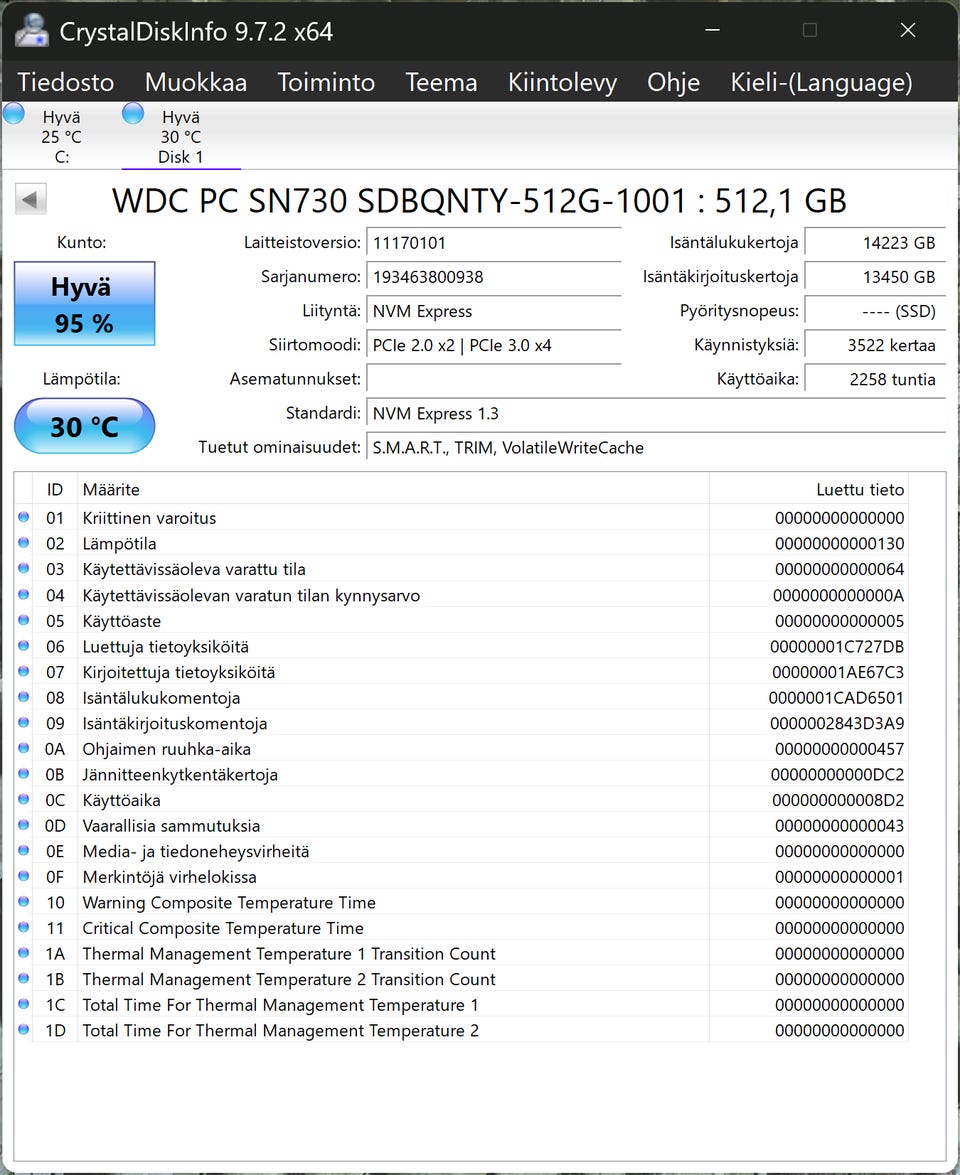Screen dimensions: 960x1175
Task: Open the Ohje help menu
Action: point(673,82)
